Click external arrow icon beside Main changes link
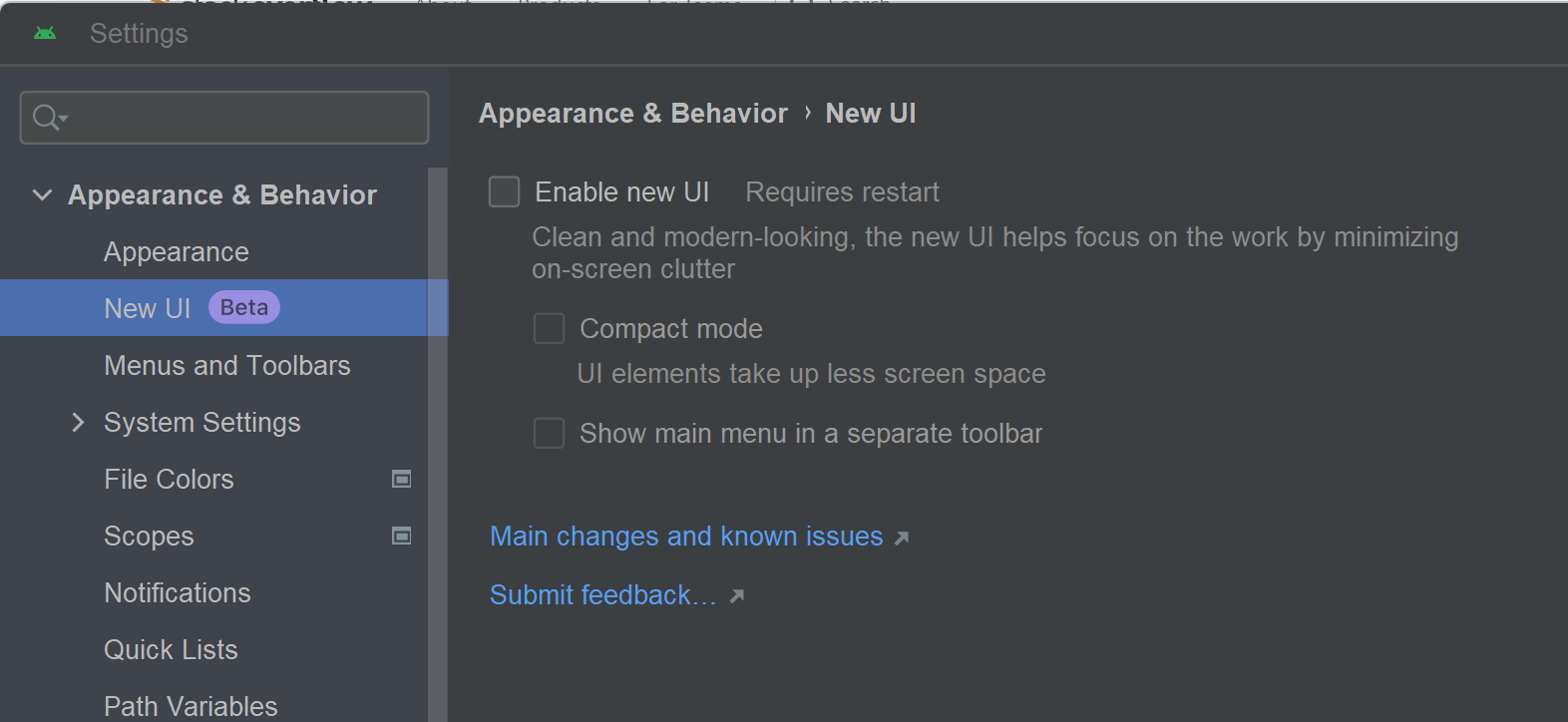 point(902,539)
